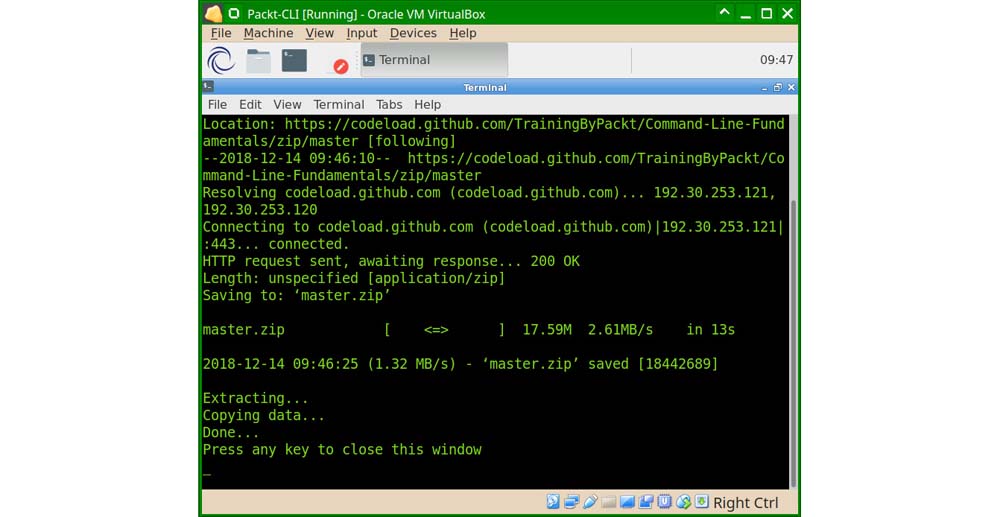Open VirtualBox Machine menu
This screenshot has height=517, width=1000.
tap(268, 33)
